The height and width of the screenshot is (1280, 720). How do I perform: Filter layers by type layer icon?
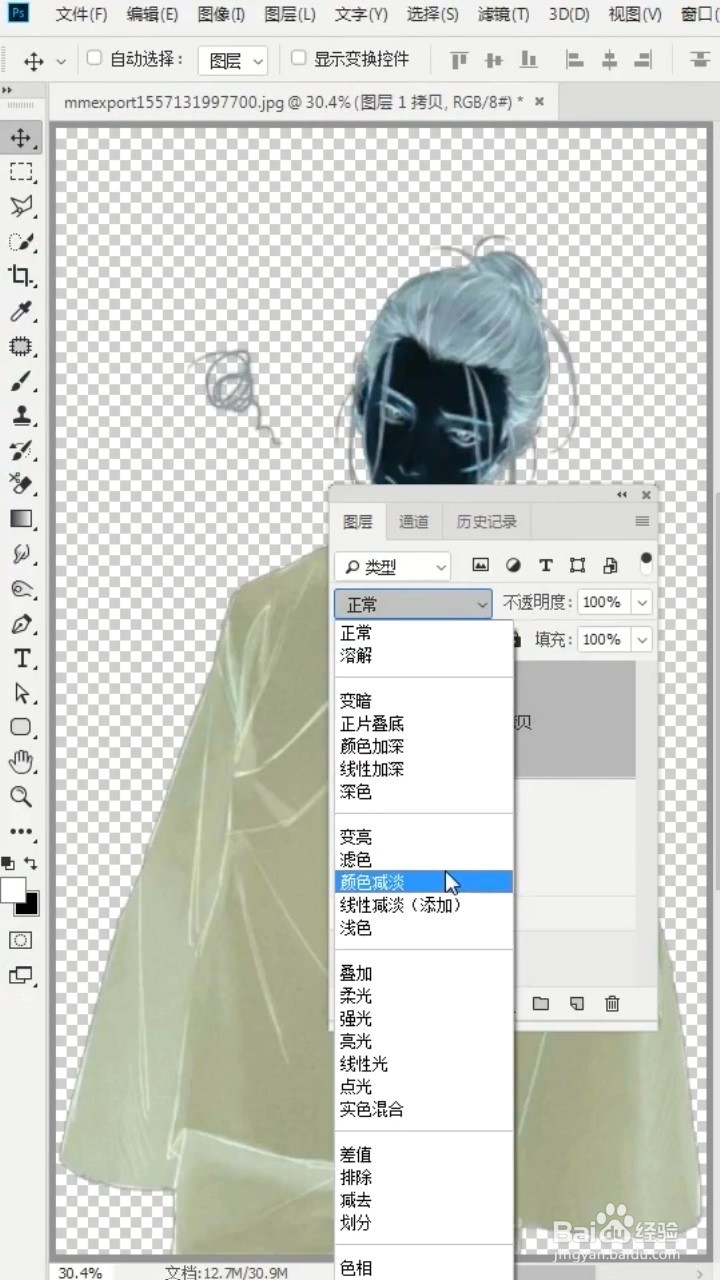coord(545,565)
